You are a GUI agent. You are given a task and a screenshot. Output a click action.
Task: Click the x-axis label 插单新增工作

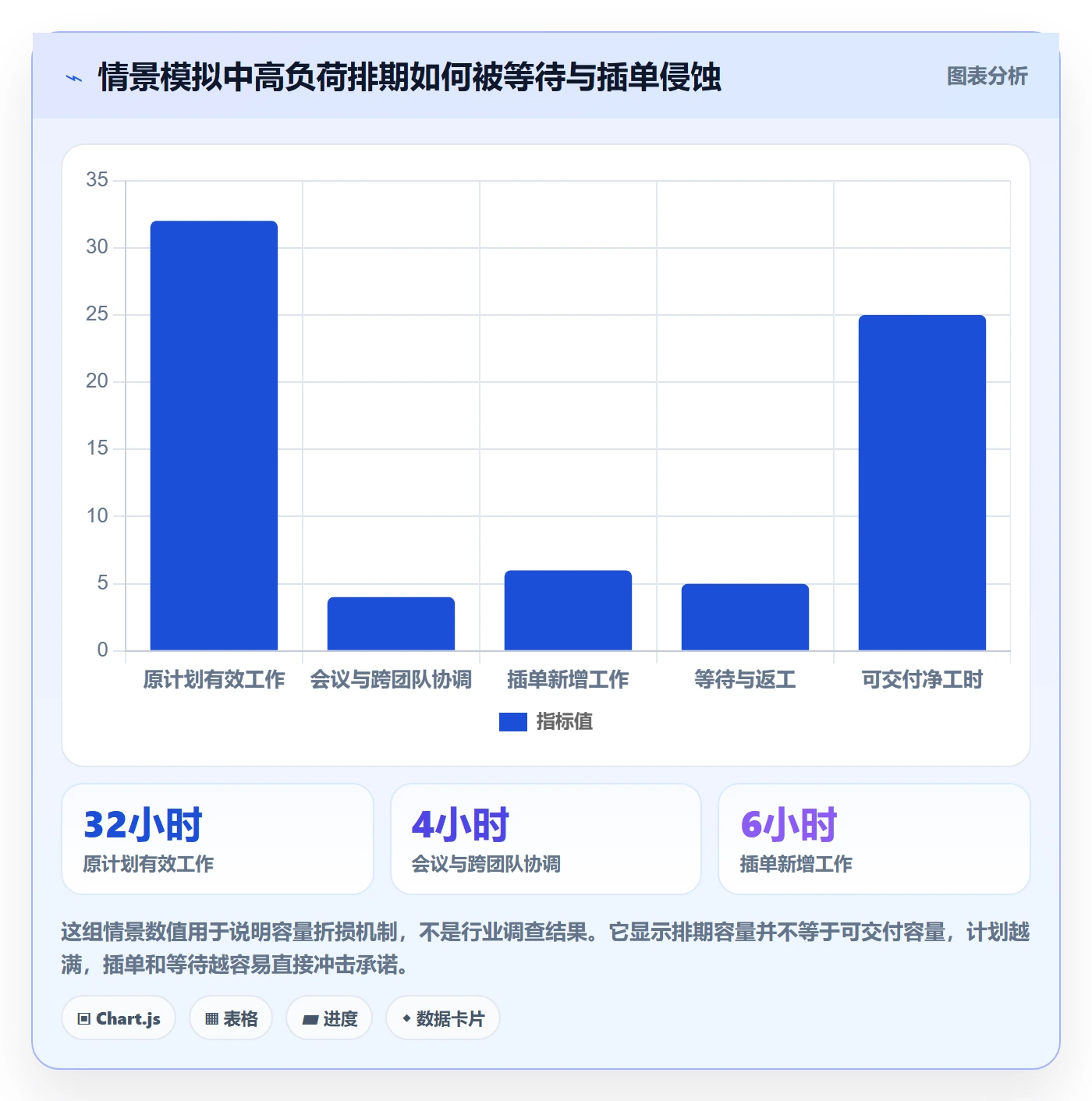[568, 680]
